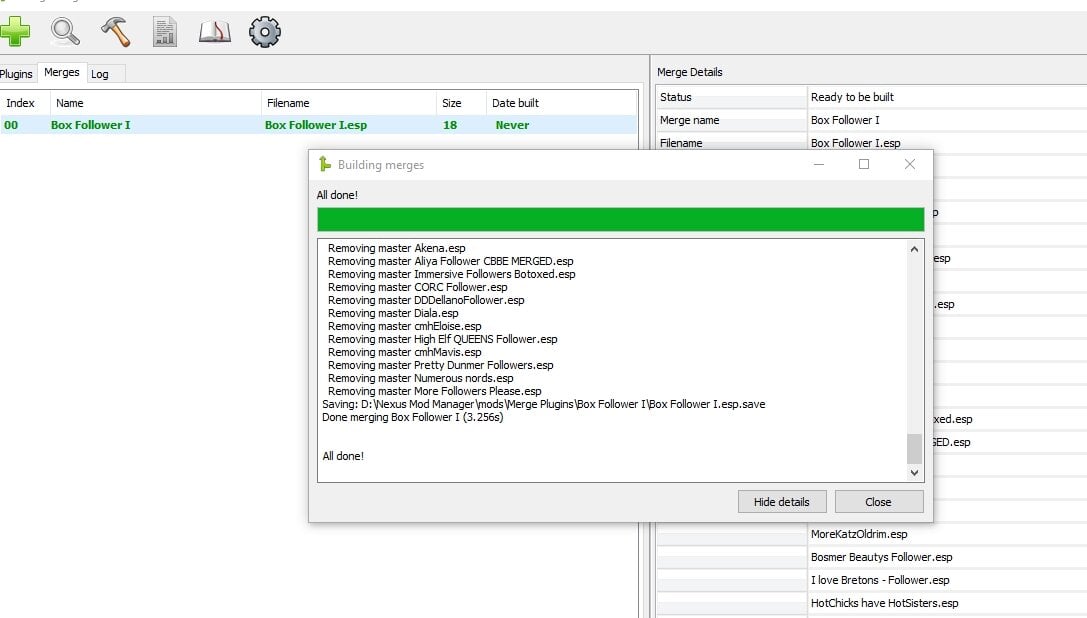
Task: Click the log scrollbar down arrow
Action: pos(914,472)
